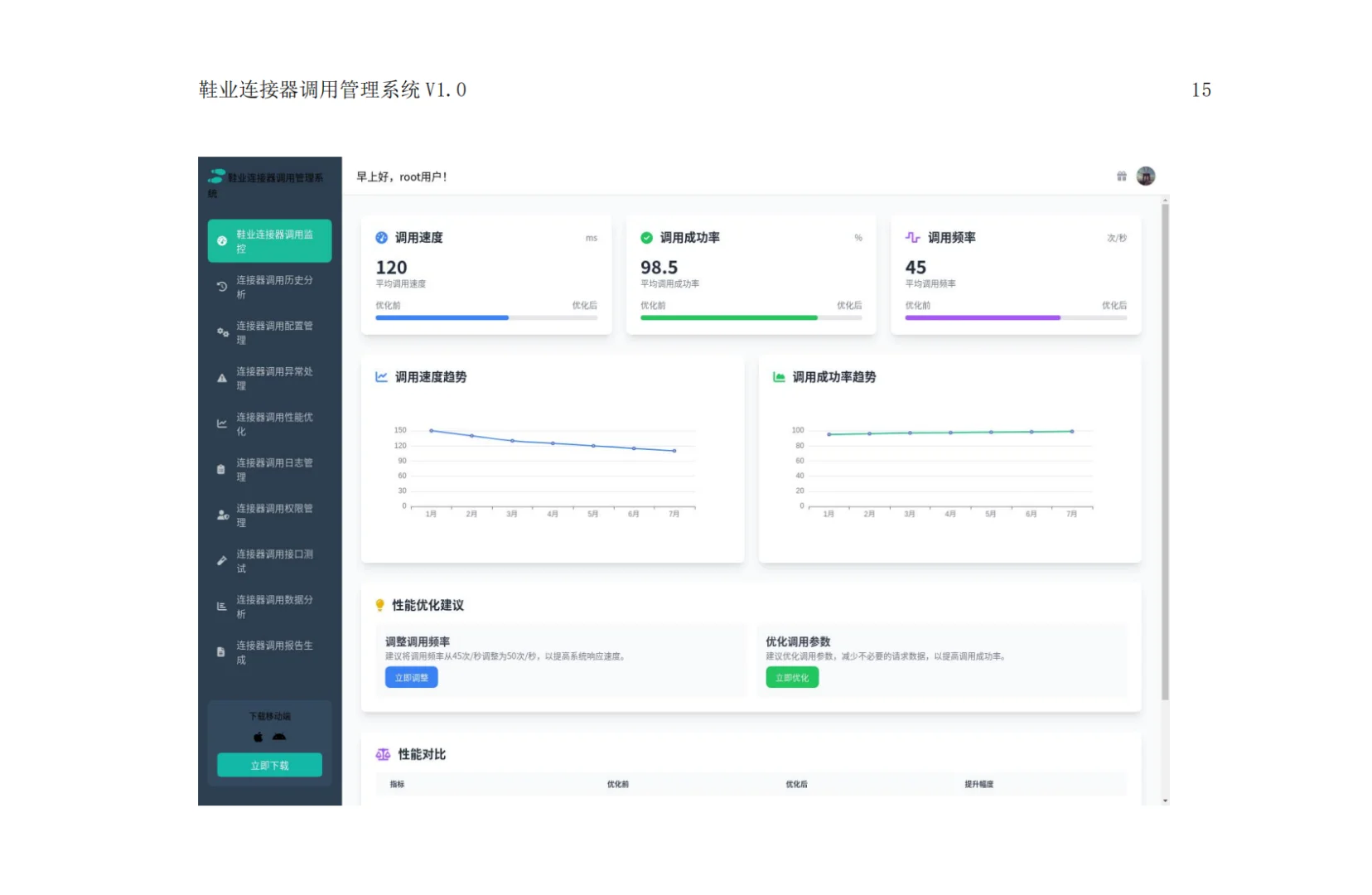Open the user avatar in the top-right corner
The image size is (1372, 895).
click(x=1146, y=176)
